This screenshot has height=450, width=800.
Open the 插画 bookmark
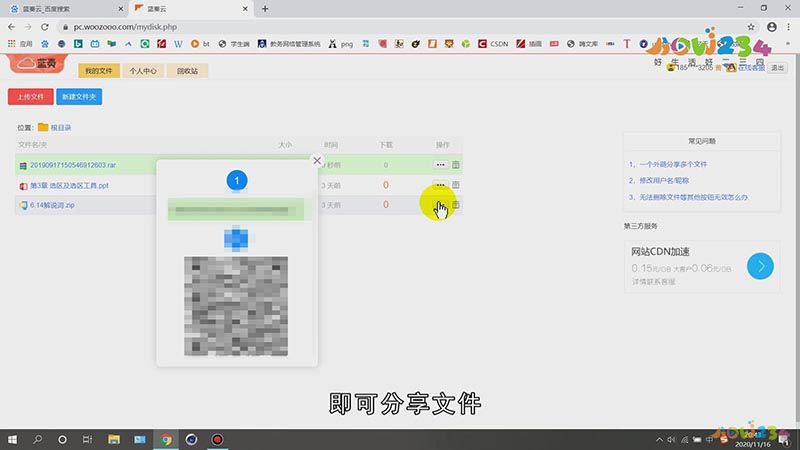coord(529,44)
